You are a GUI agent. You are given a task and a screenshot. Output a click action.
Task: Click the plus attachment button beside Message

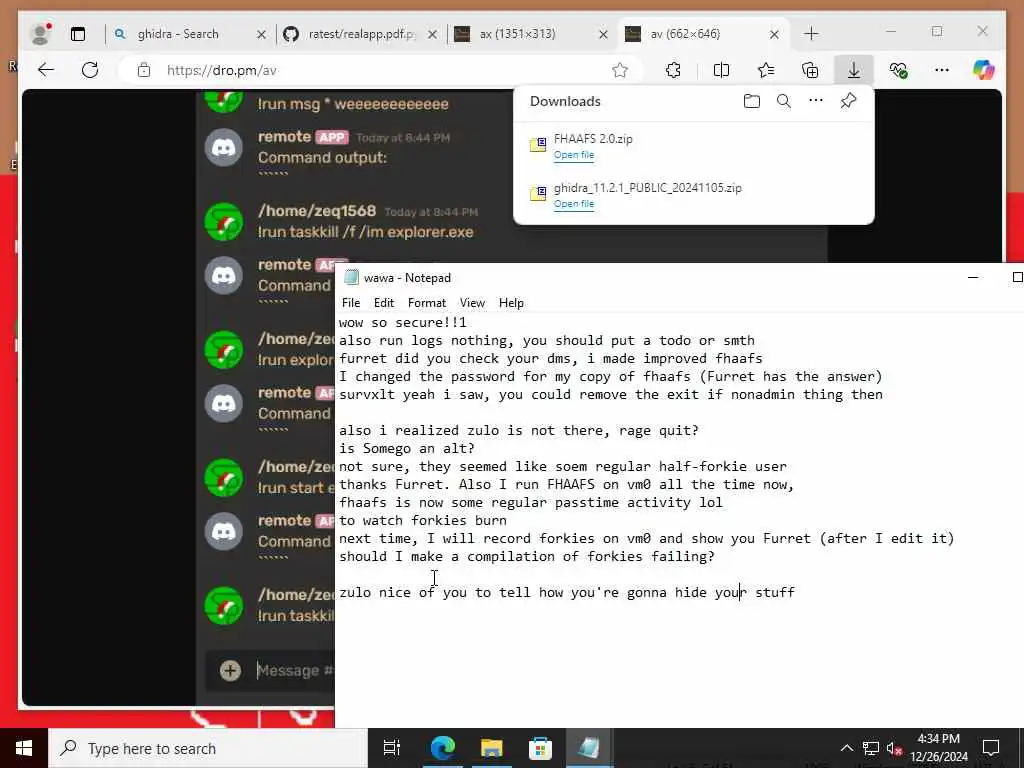point(230,671)
